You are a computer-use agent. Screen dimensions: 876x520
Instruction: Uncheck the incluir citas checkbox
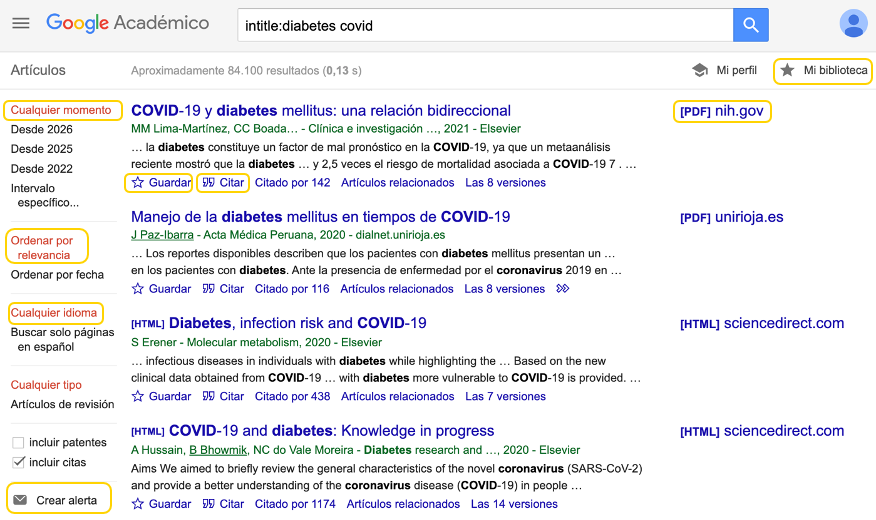coord(18,462)
